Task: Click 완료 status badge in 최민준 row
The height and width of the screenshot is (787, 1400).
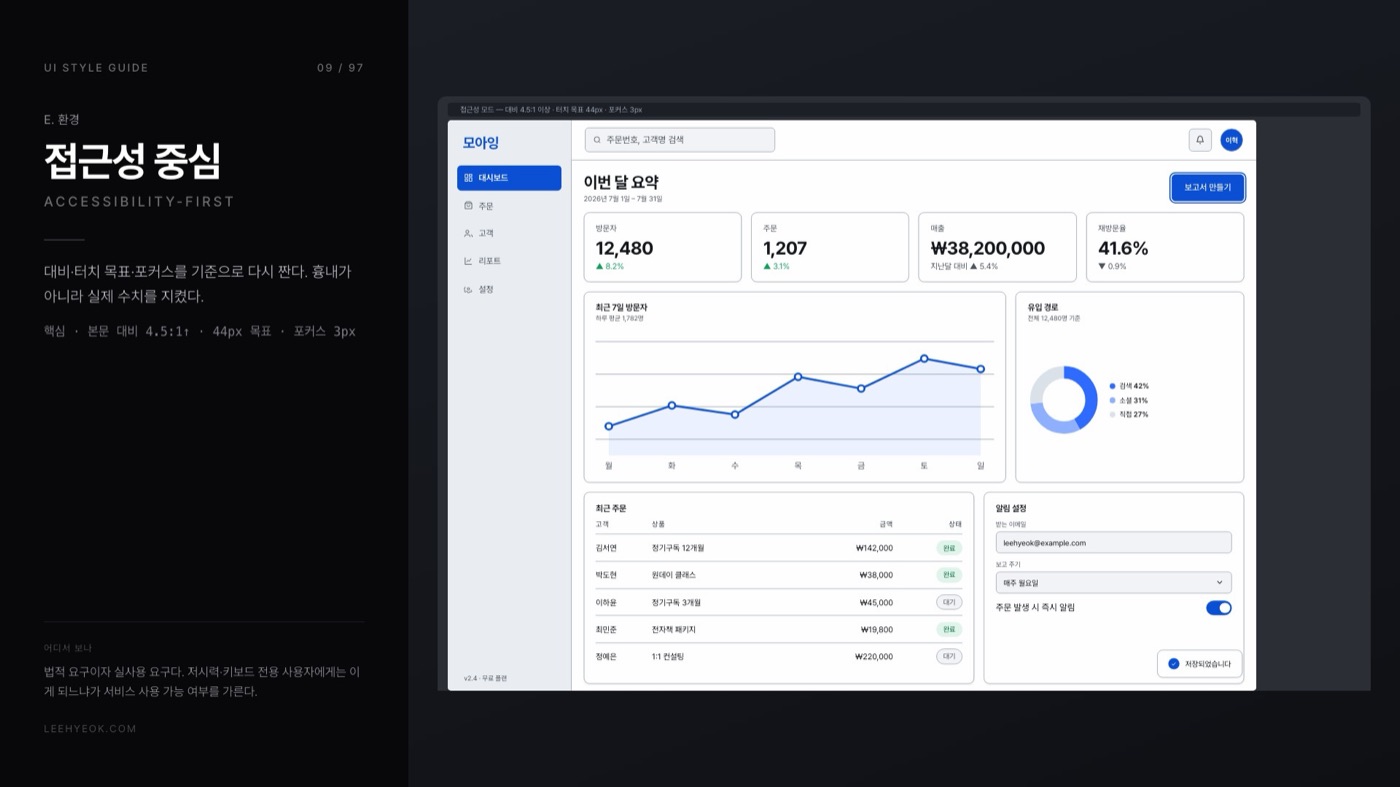Action: tap(949, 630)
